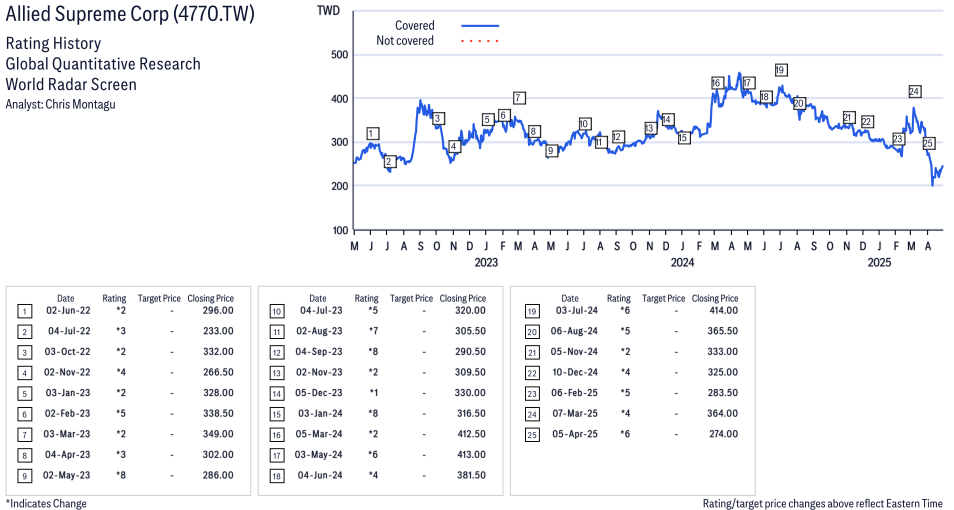This screenshot has height=510, width=954.
Task: Click Target Price header in the first table
Action: point(159,298)
